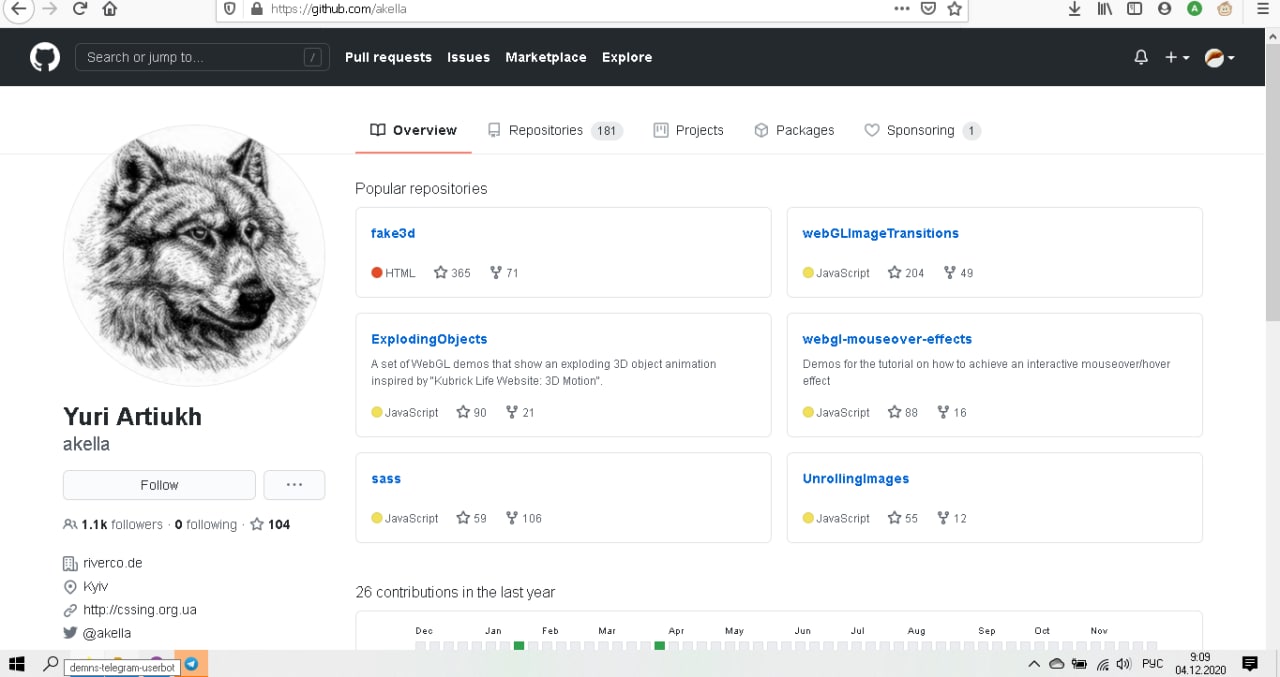Open the volume speaker tray icon

[x=1123, y=663]
